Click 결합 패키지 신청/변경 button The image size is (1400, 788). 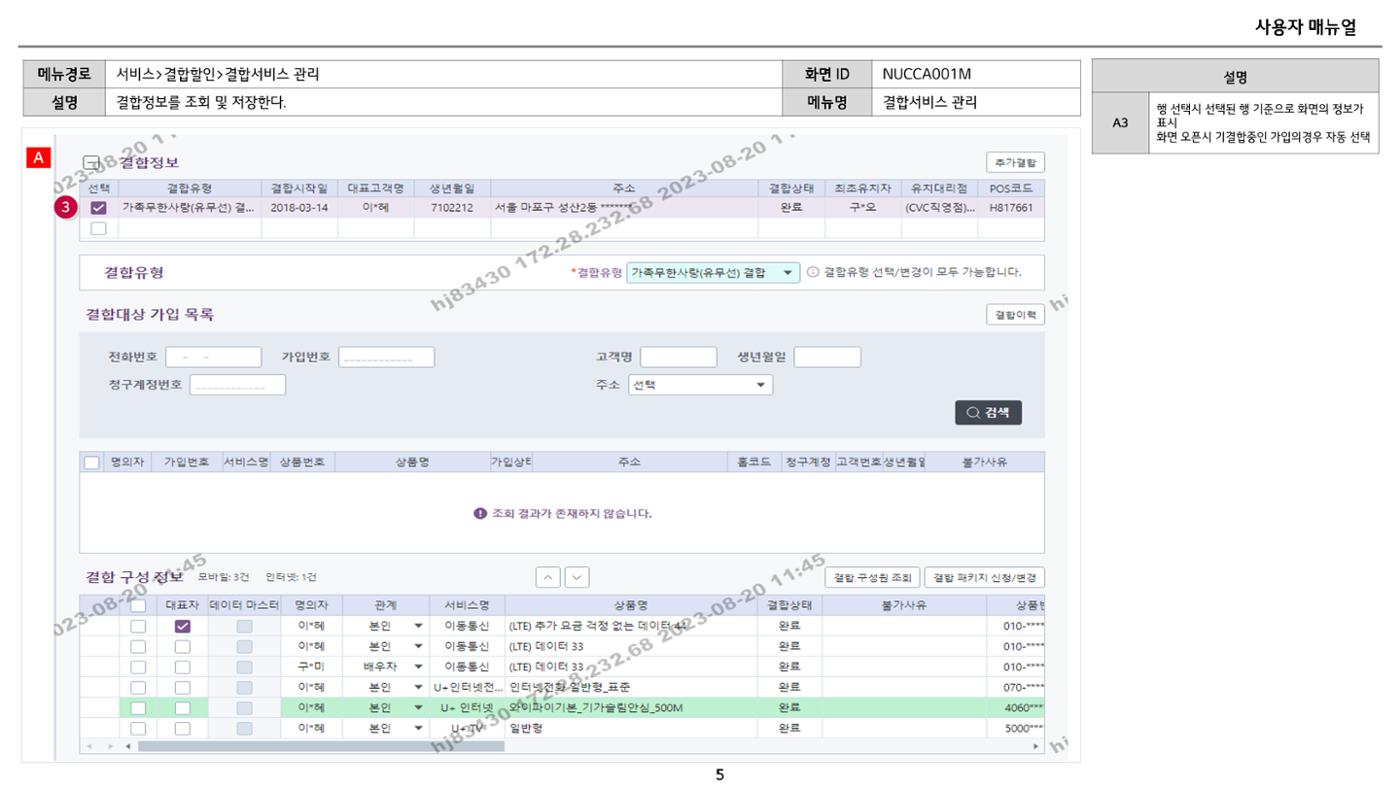tap(984, 578)
